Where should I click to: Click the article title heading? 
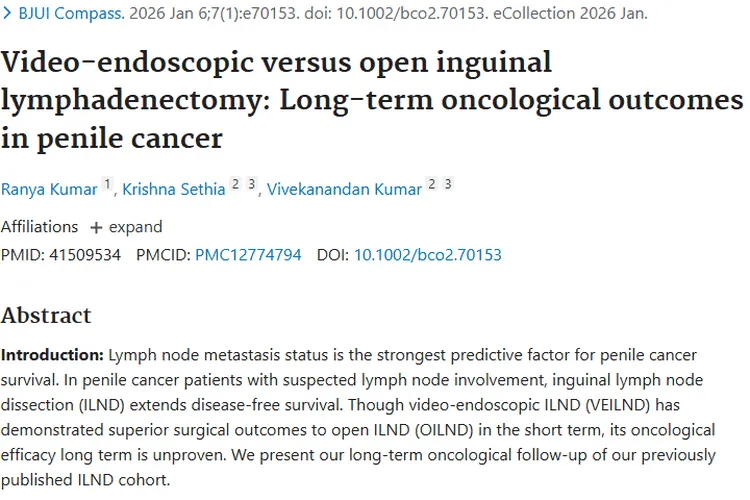tap(372, 99)
